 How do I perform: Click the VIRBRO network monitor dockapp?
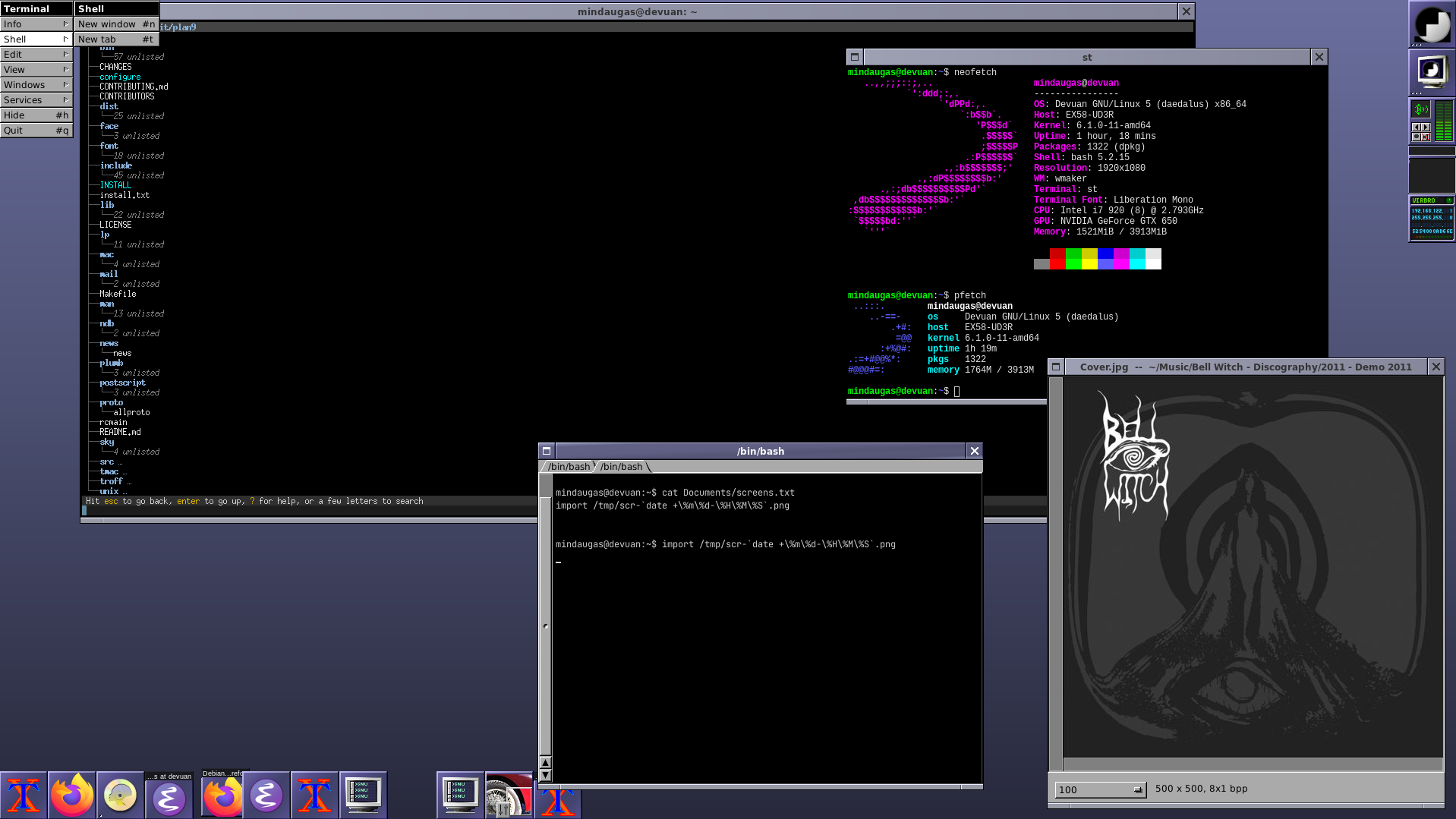pos(1432,219)
